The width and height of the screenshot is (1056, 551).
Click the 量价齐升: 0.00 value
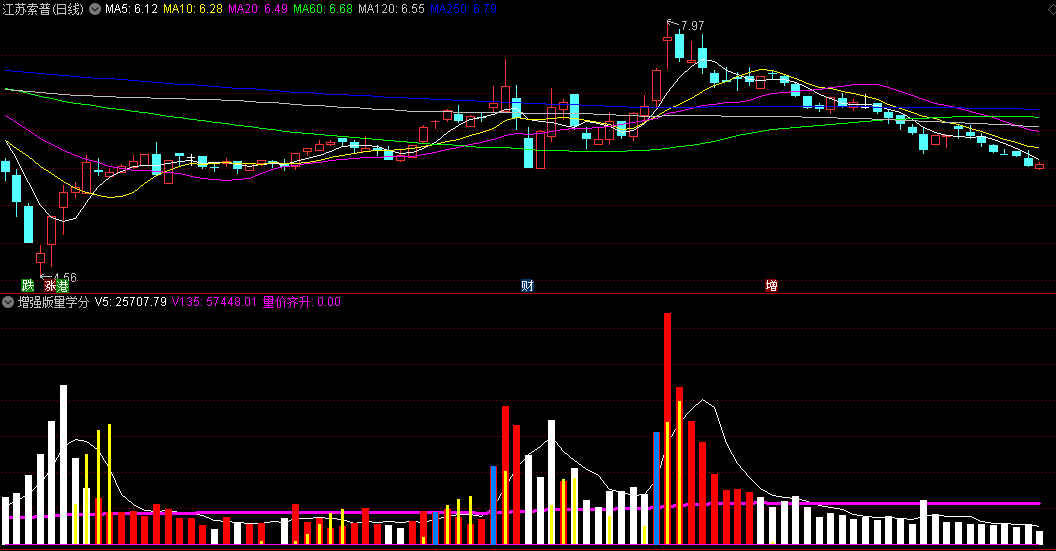click(x=302, y=302)
